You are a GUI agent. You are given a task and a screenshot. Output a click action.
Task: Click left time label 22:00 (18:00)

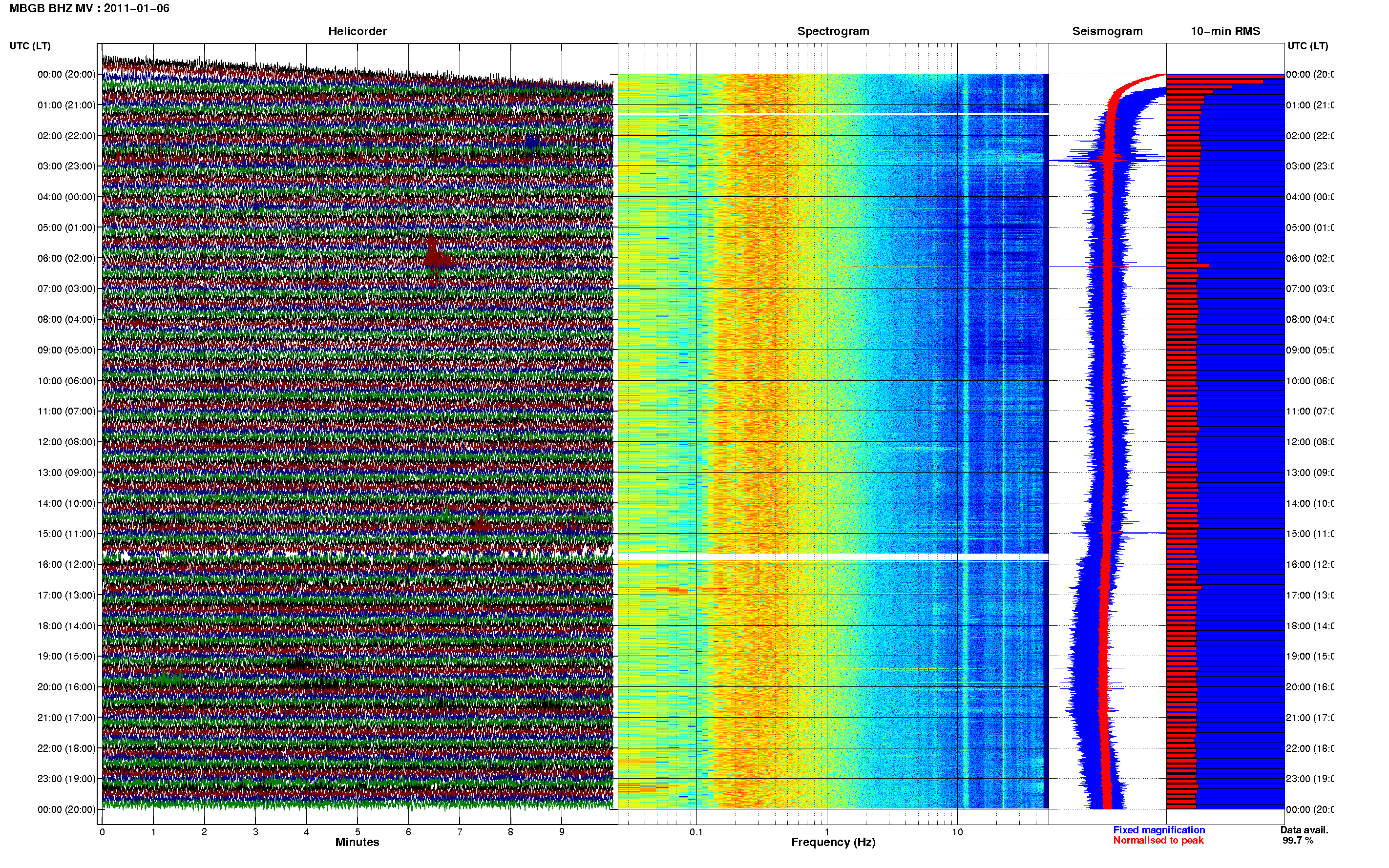click(66, 748)
